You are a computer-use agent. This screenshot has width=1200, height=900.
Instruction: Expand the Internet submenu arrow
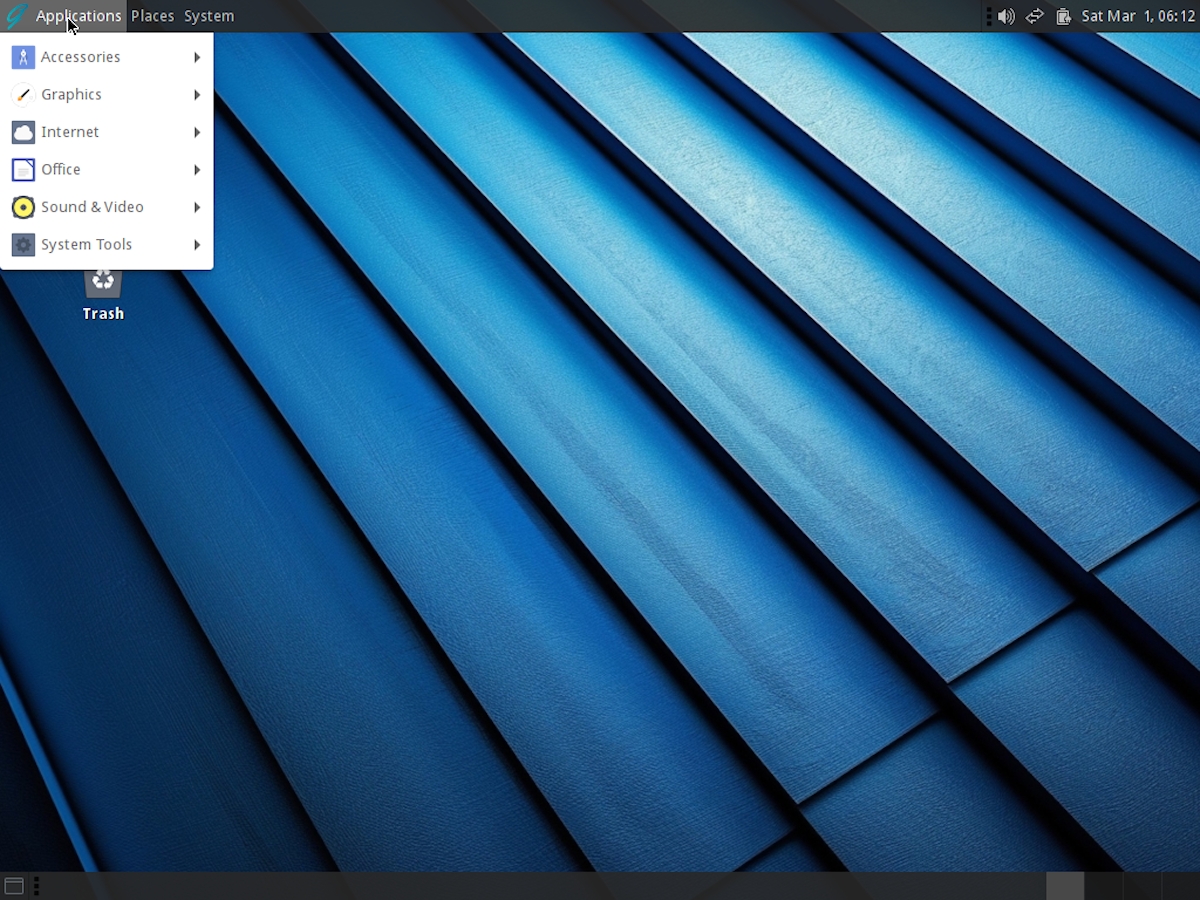click(197, 132)
